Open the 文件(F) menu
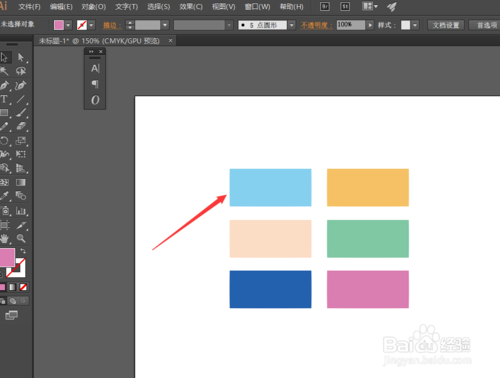This screenshot has width=500, height=378. click(29, 7)
